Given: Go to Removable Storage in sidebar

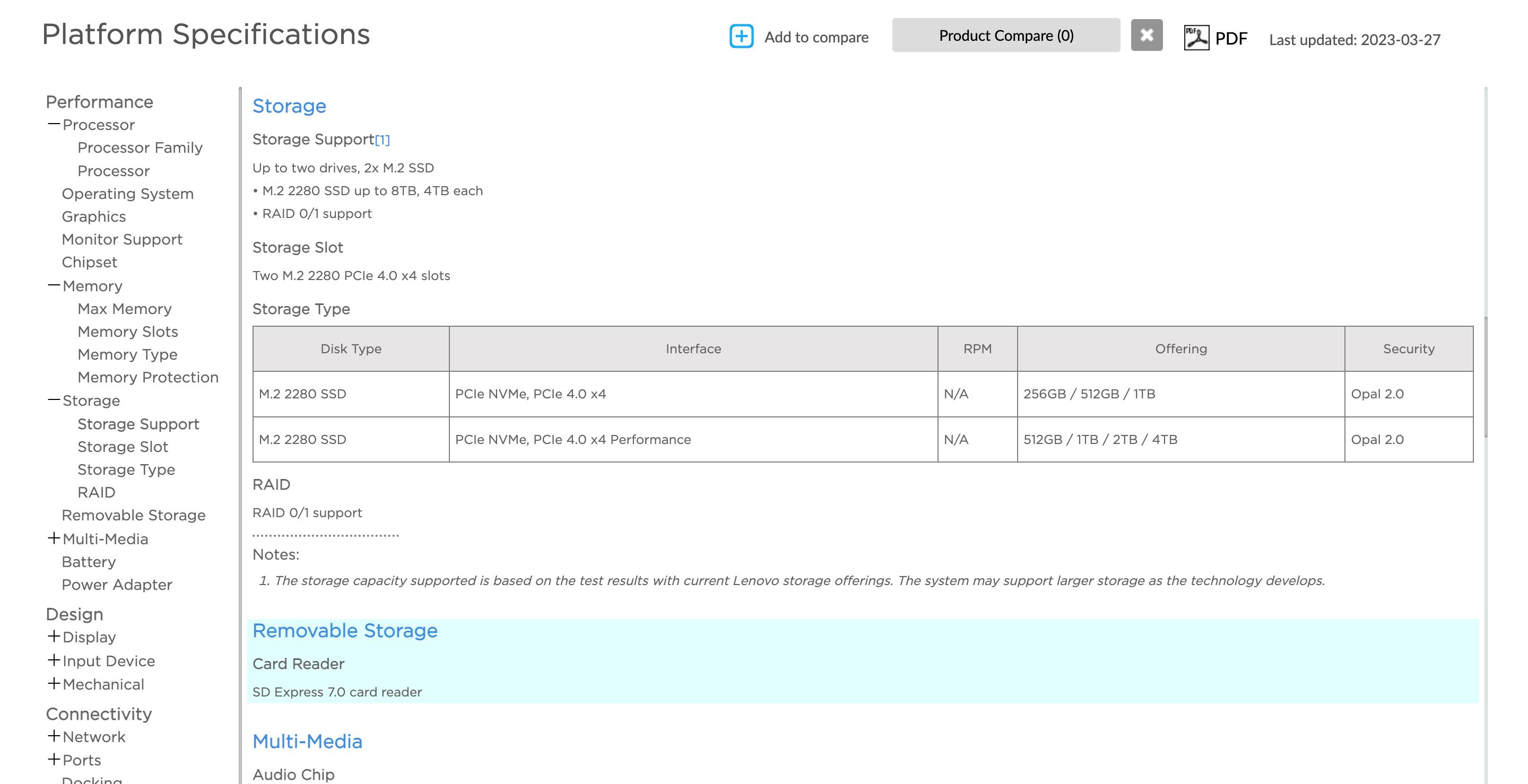Looking at the screenshot, I should click(134, 516).
